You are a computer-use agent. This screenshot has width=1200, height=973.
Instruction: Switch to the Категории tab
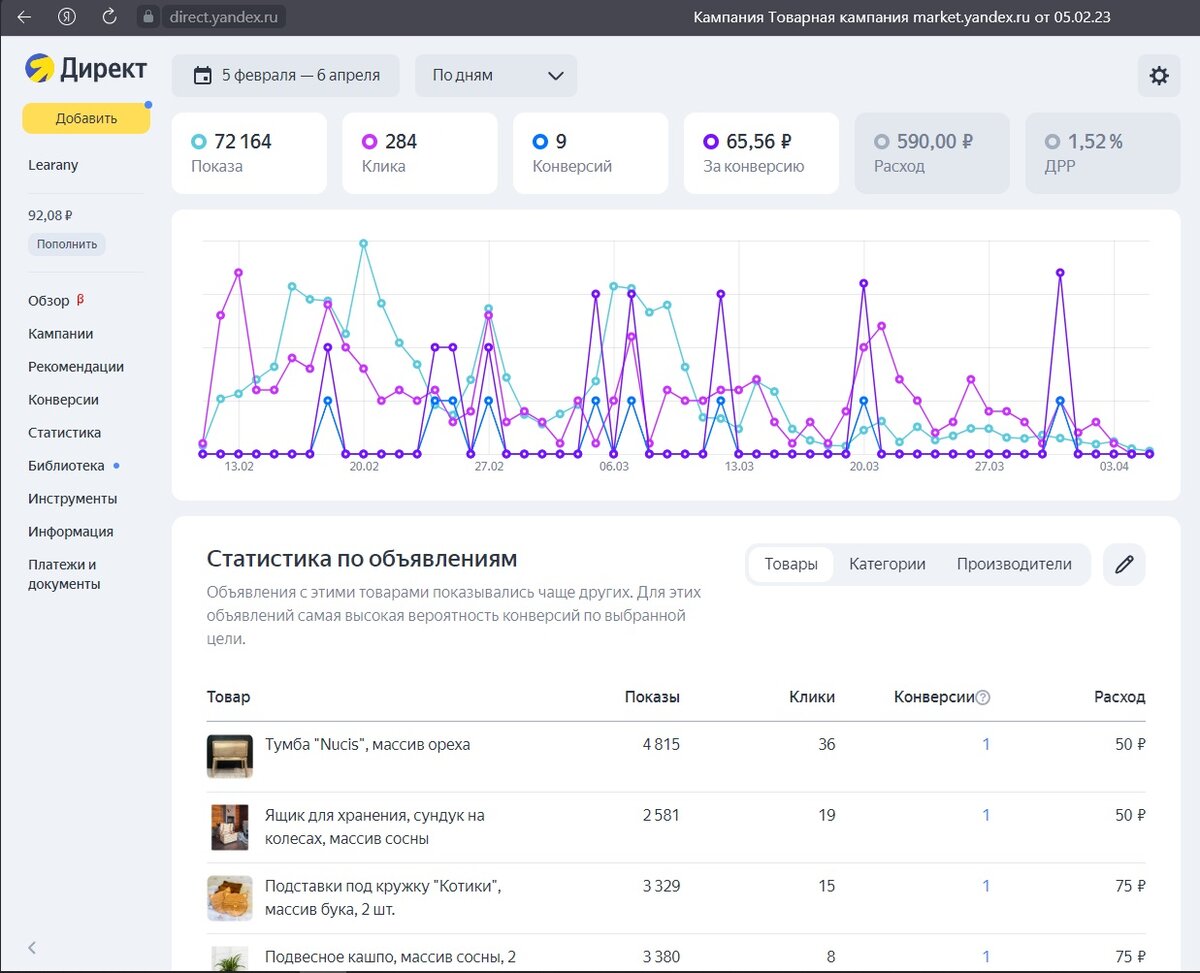coord(887,564)
